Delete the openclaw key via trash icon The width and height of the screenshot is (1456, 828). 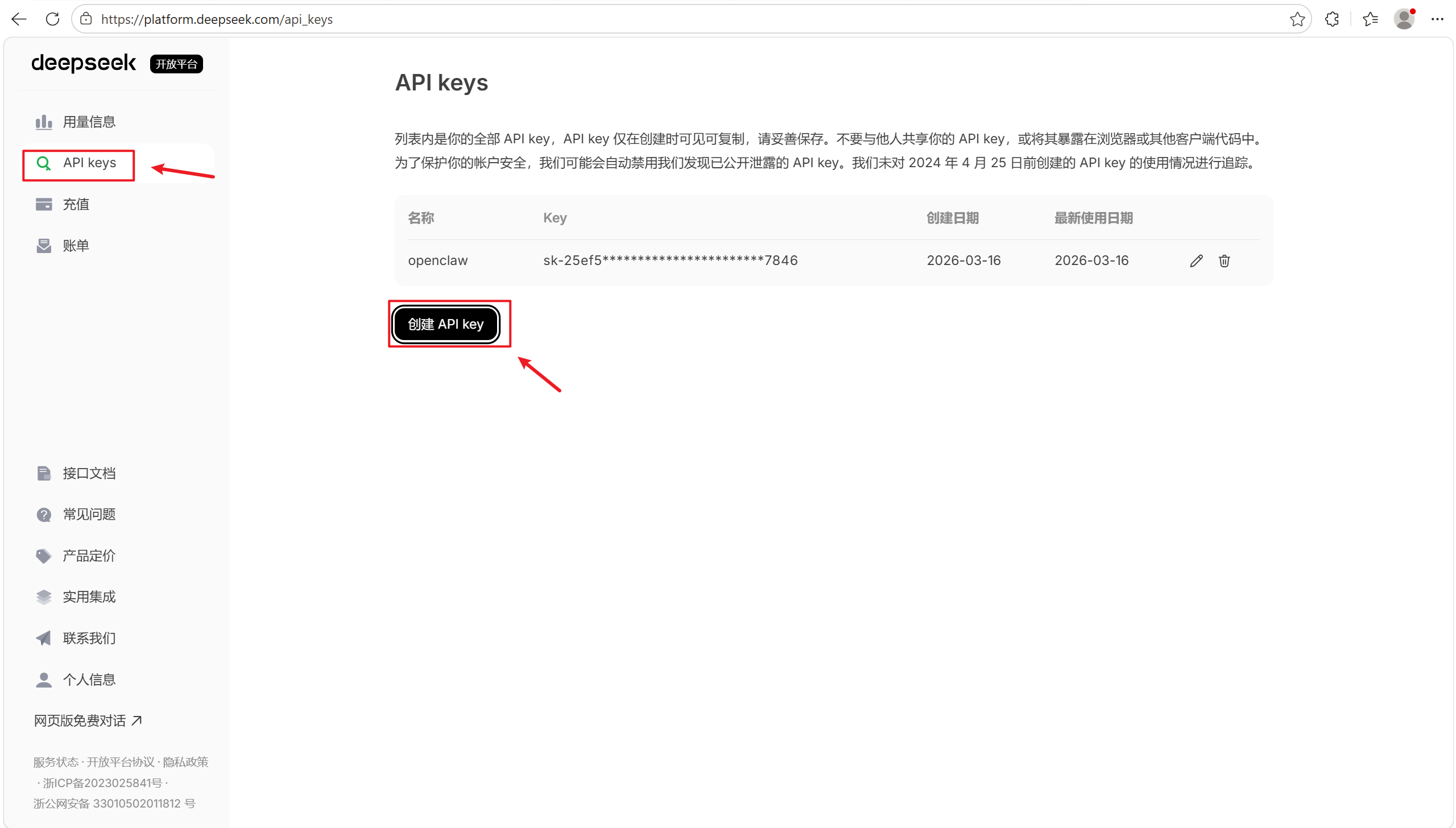(x=1224, y=260)
